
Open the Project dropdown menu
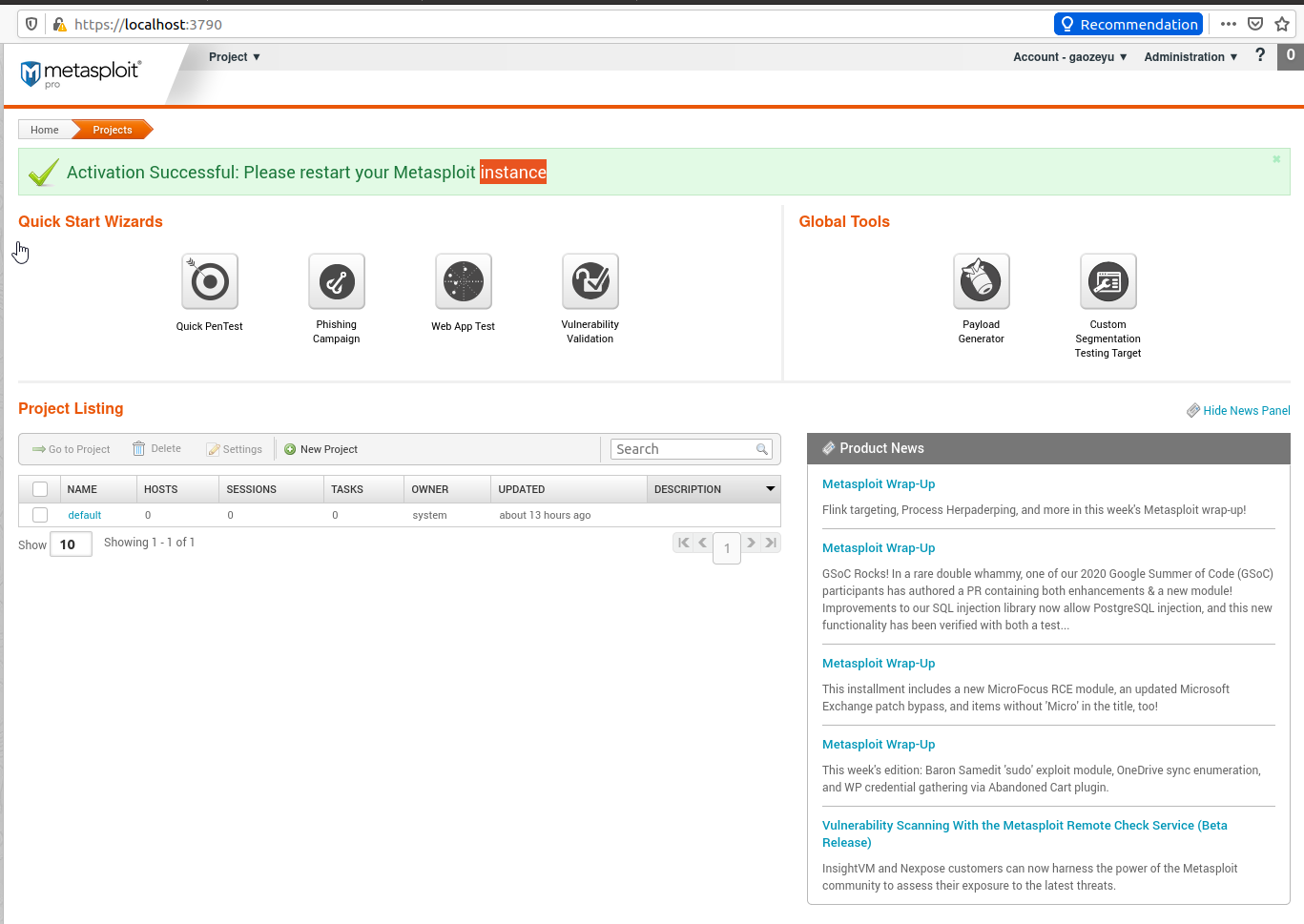point(235,56)
